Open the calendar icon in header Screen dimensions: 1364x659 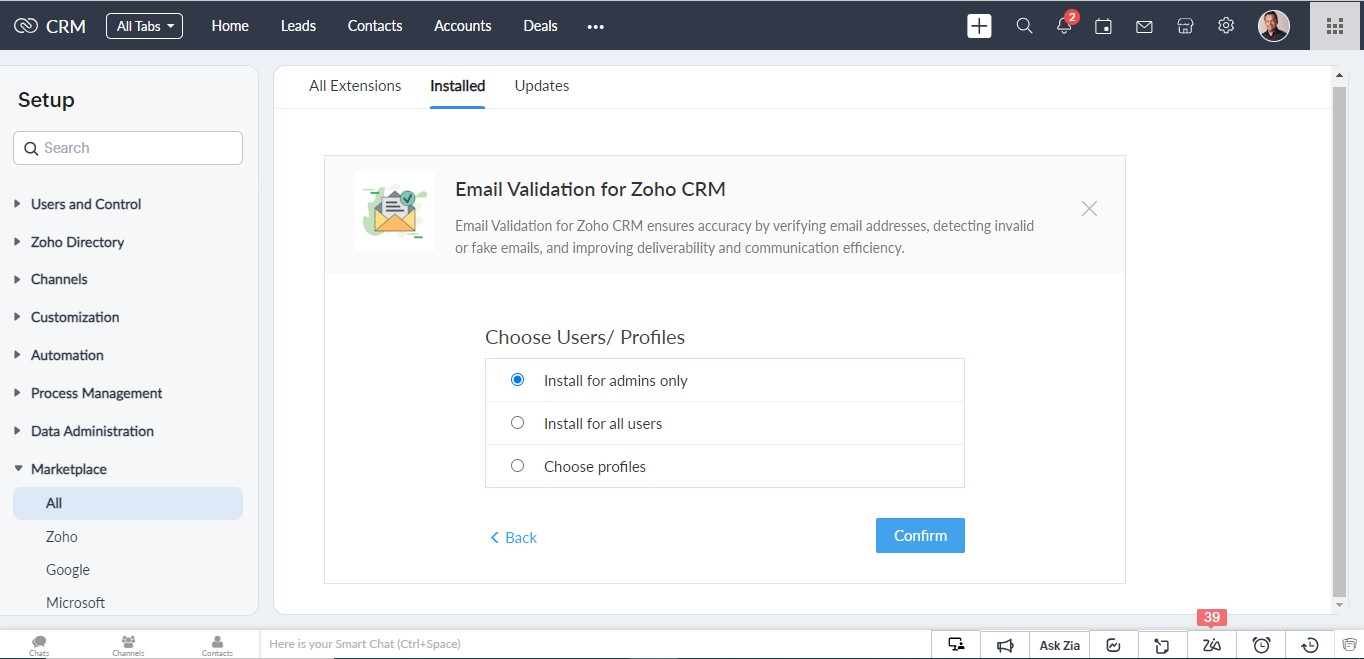pos(1104,27)
